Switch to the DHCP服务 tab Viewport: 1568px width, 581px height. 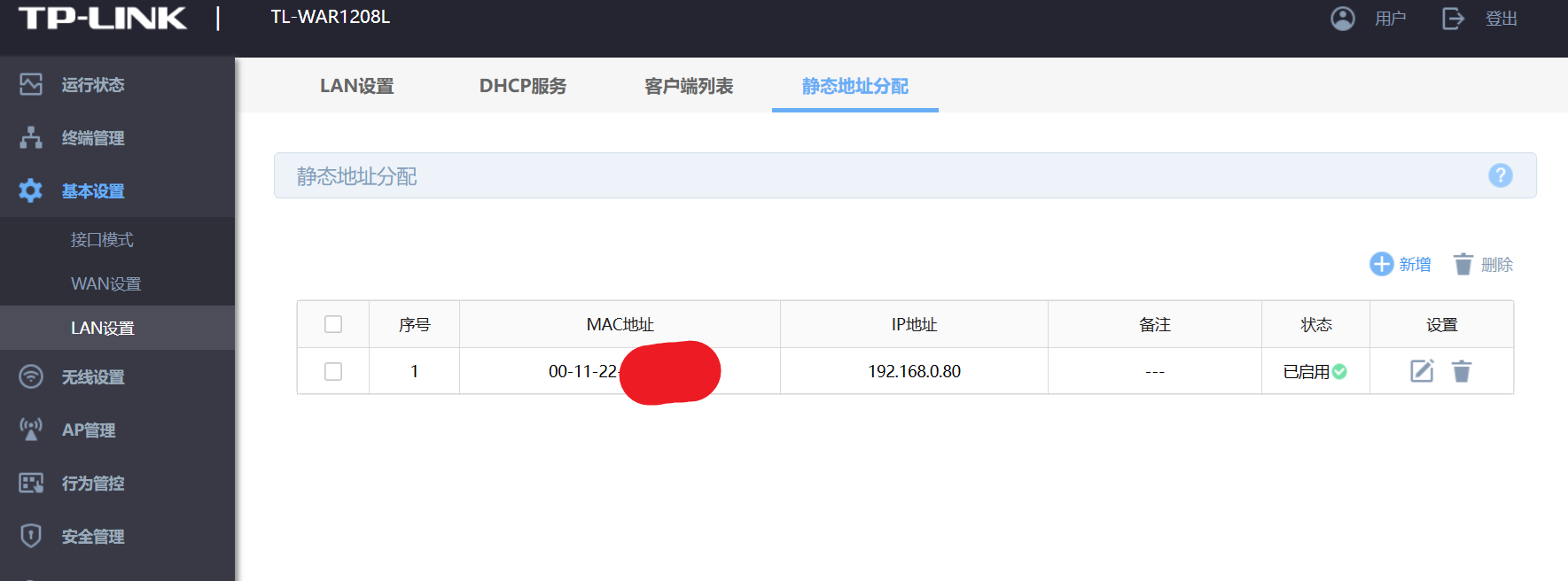pos(523,86)
